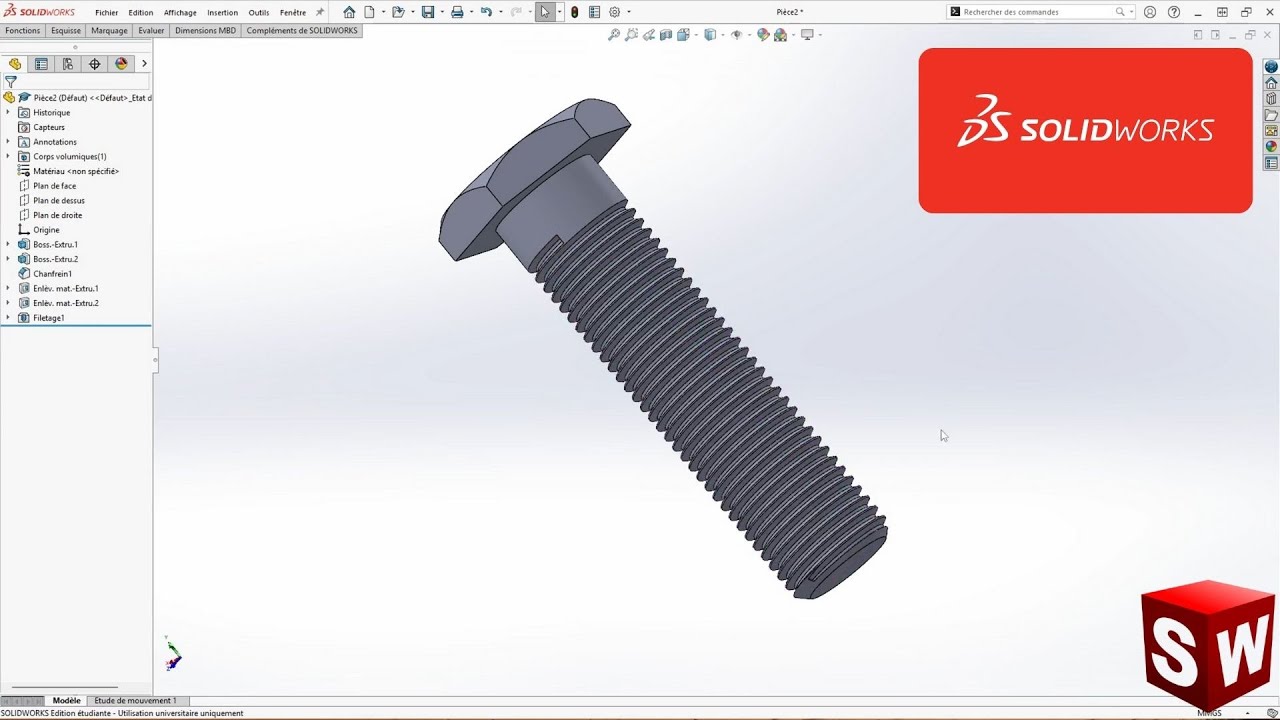This screenshot has width=1280, height=720.
Task: Select Plan de face in tree
Action: (x=54, y=186)
